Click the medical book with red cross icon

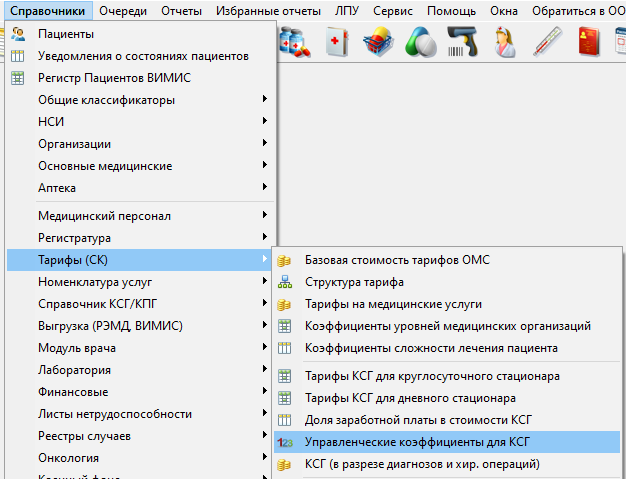tap(337, 43)
